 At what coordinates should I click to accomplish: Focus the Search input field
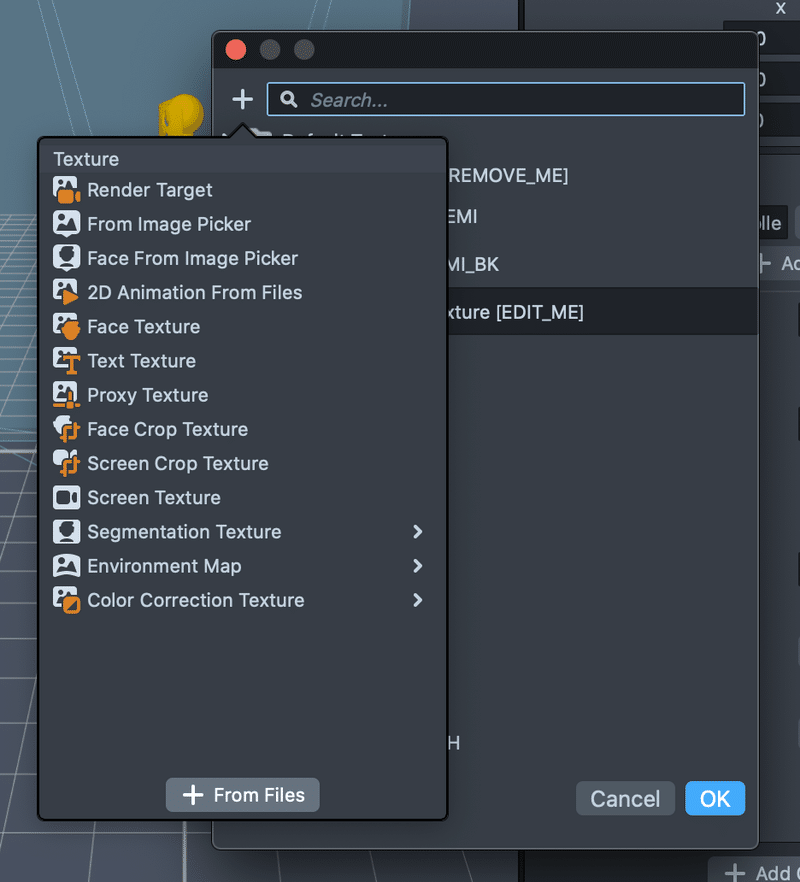click(x=506, y=100)
